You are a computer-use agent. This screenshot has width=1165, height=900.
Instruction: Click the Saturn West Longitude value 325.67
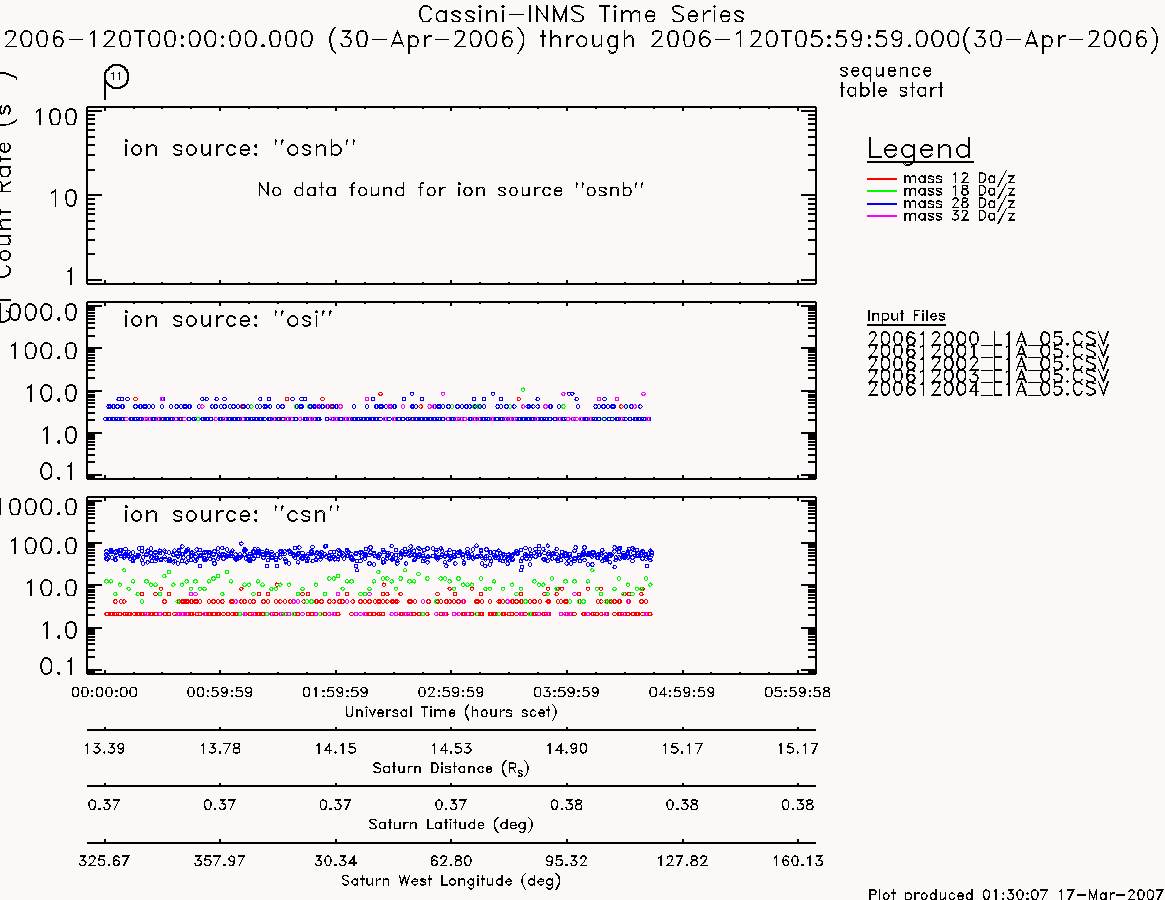[x=104, y=861]
